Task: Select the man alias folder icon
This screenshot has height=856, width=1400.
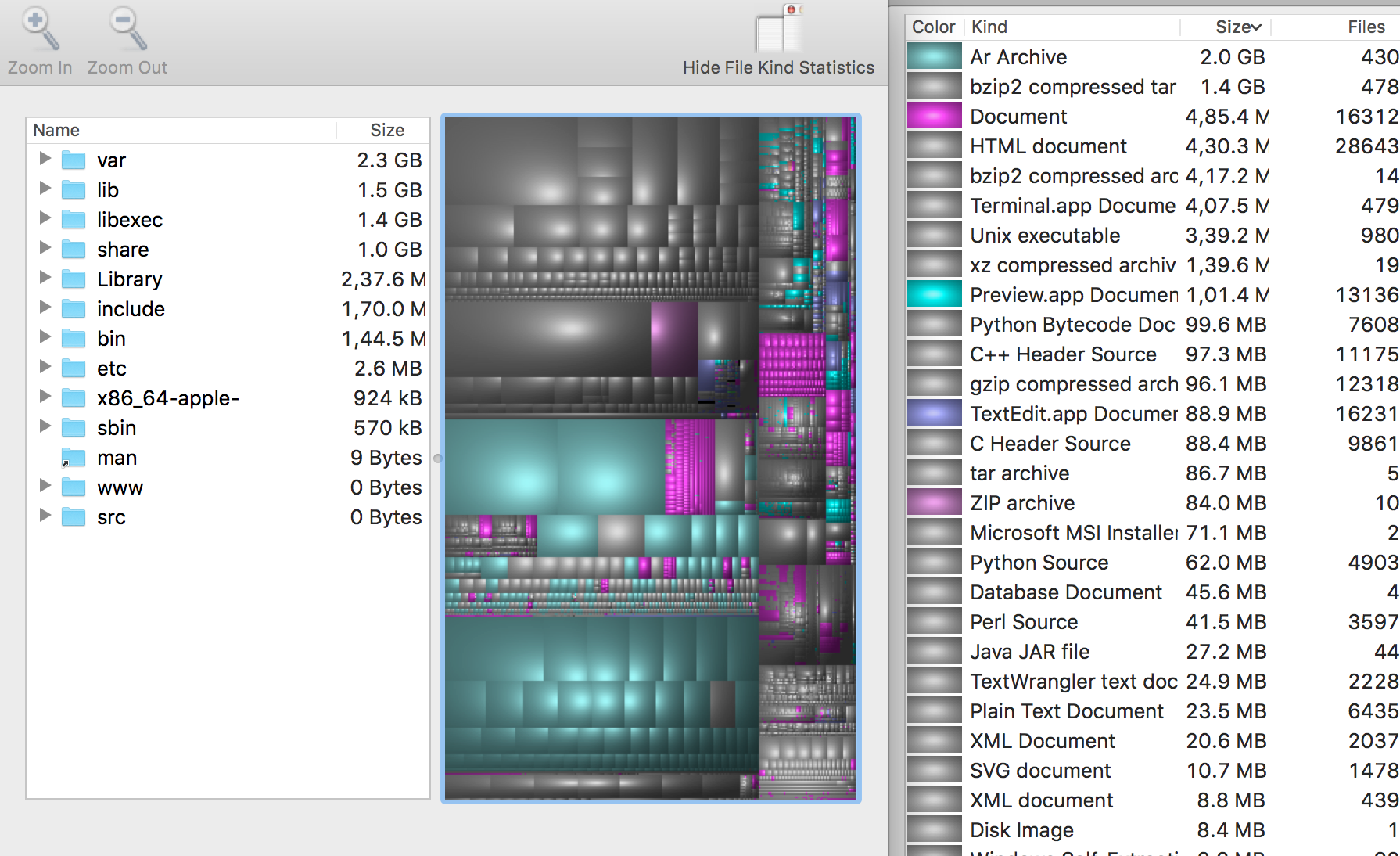Action: click(74, 458)
